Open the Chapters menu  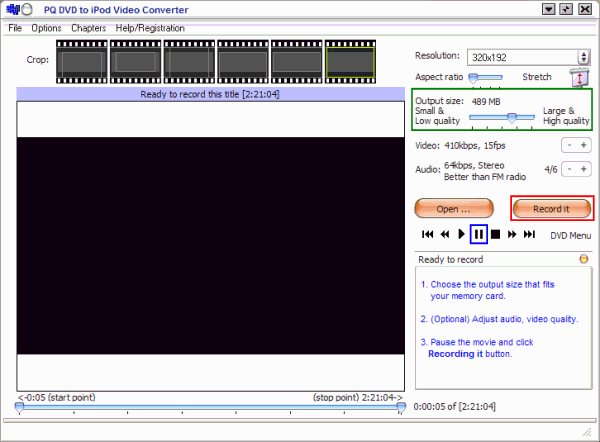pos(88,28)
